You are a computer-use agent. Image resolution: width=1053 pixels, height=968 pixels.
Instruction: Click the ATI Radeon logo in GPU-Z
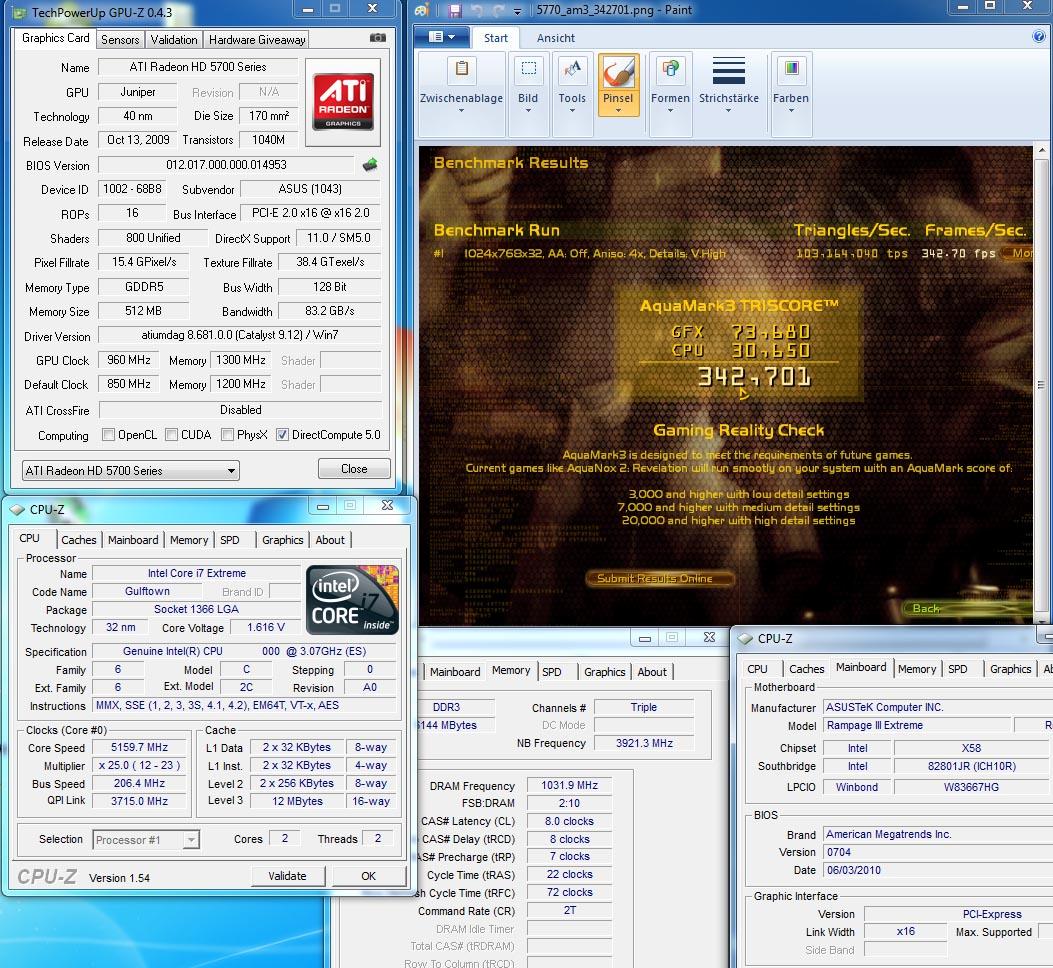click(x=343, y=101)
